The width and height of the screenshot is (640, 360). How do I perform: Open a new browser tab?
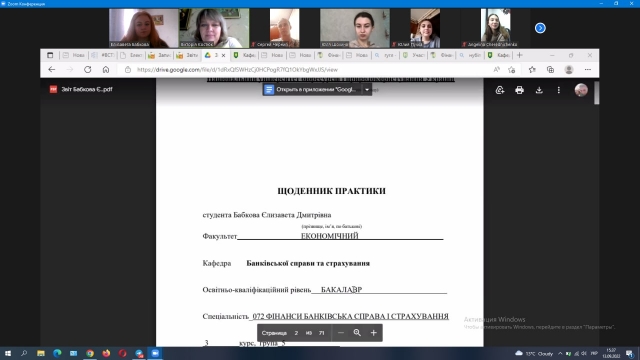[x=520, y=55]
